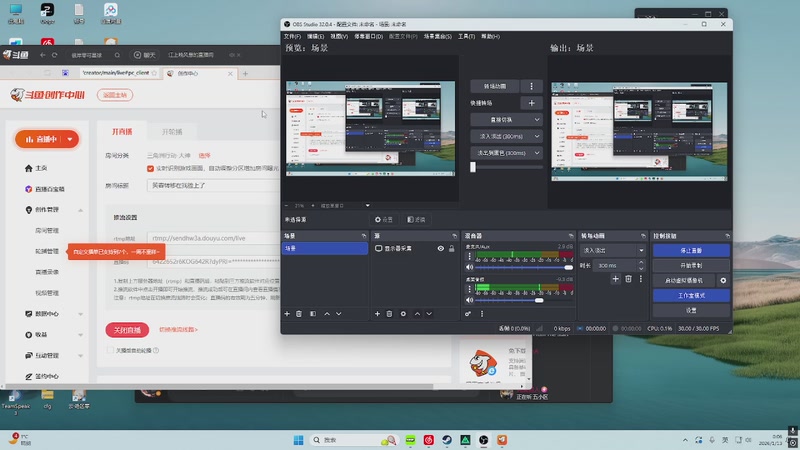This screenshot has width=800, height=450.
Task: Move scene up in Scenes panel
Action: [327, 314]
